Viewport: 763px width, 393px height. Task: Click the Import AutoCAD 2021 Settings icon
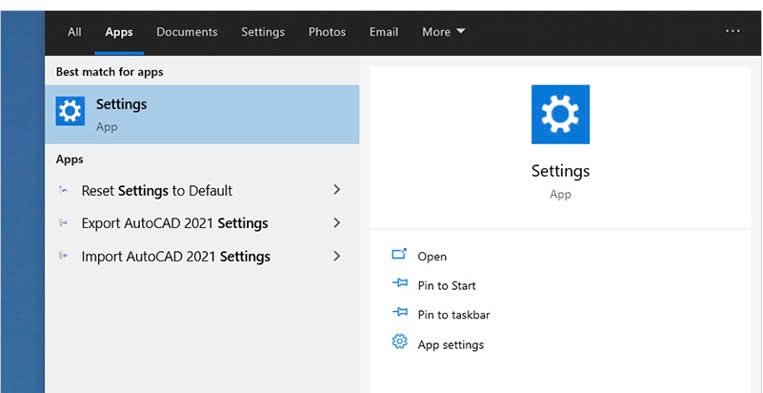point(63,256)
